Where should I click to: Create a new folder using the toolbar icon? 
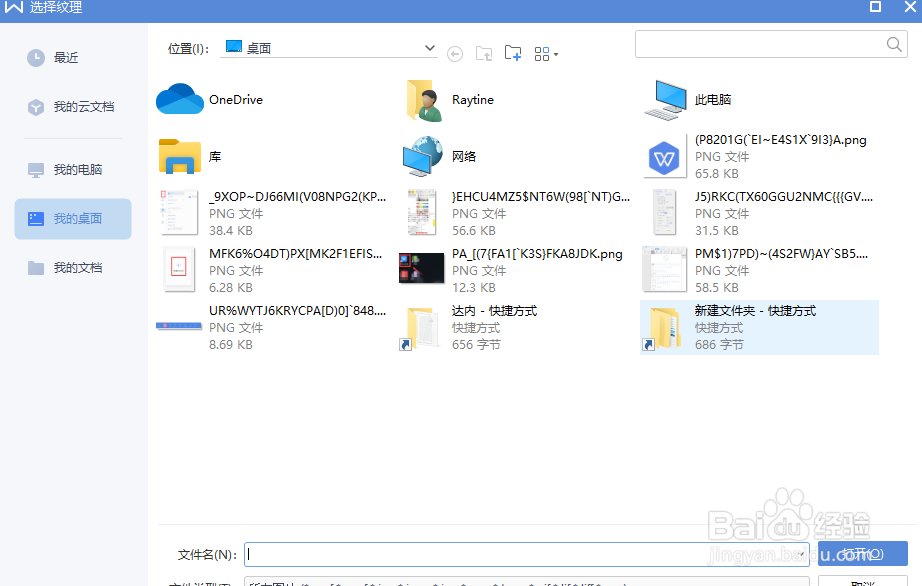(x=513, y=53)
